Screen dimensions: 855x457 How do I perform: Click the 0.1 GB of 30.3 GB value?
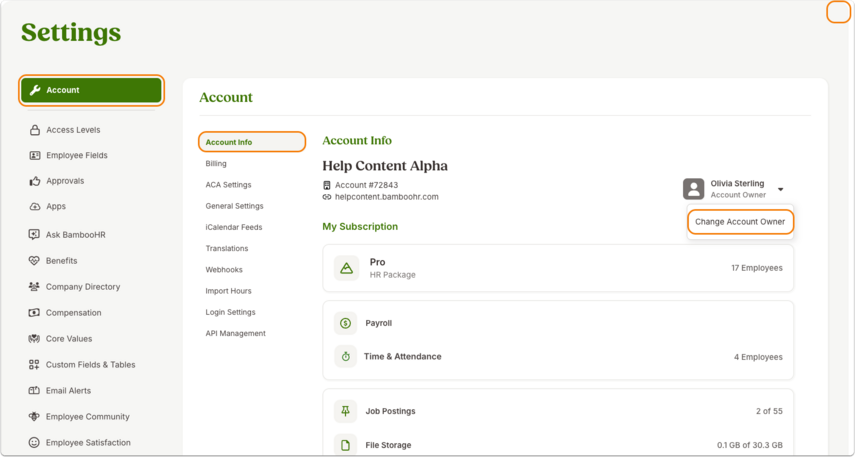(x=750, y=446)
